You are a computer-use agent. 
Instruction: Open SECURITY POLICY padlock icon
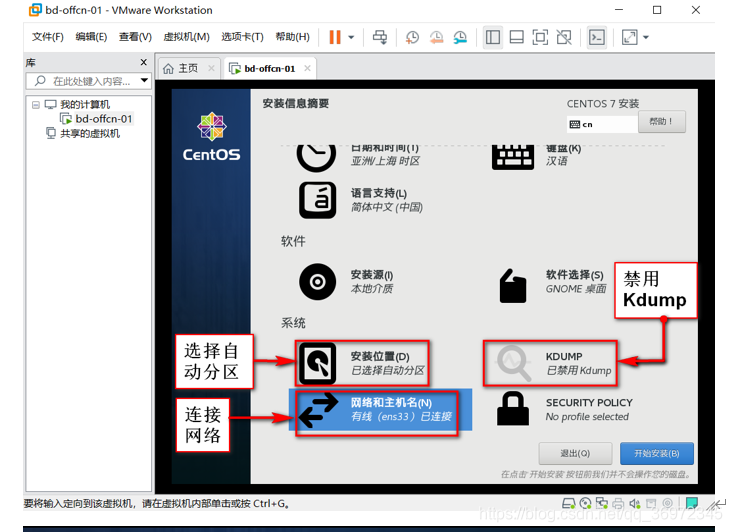click(x=513, y=408)
